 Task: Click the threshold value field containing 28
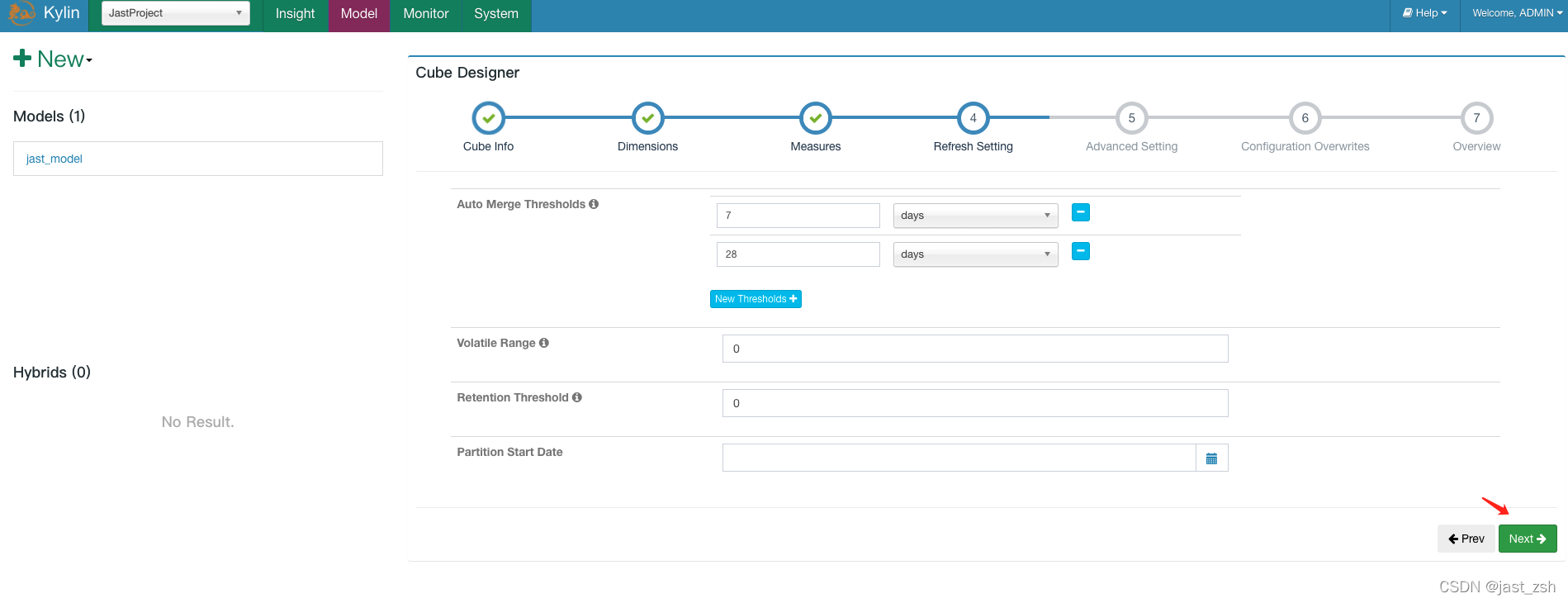[x=798, y=254]
